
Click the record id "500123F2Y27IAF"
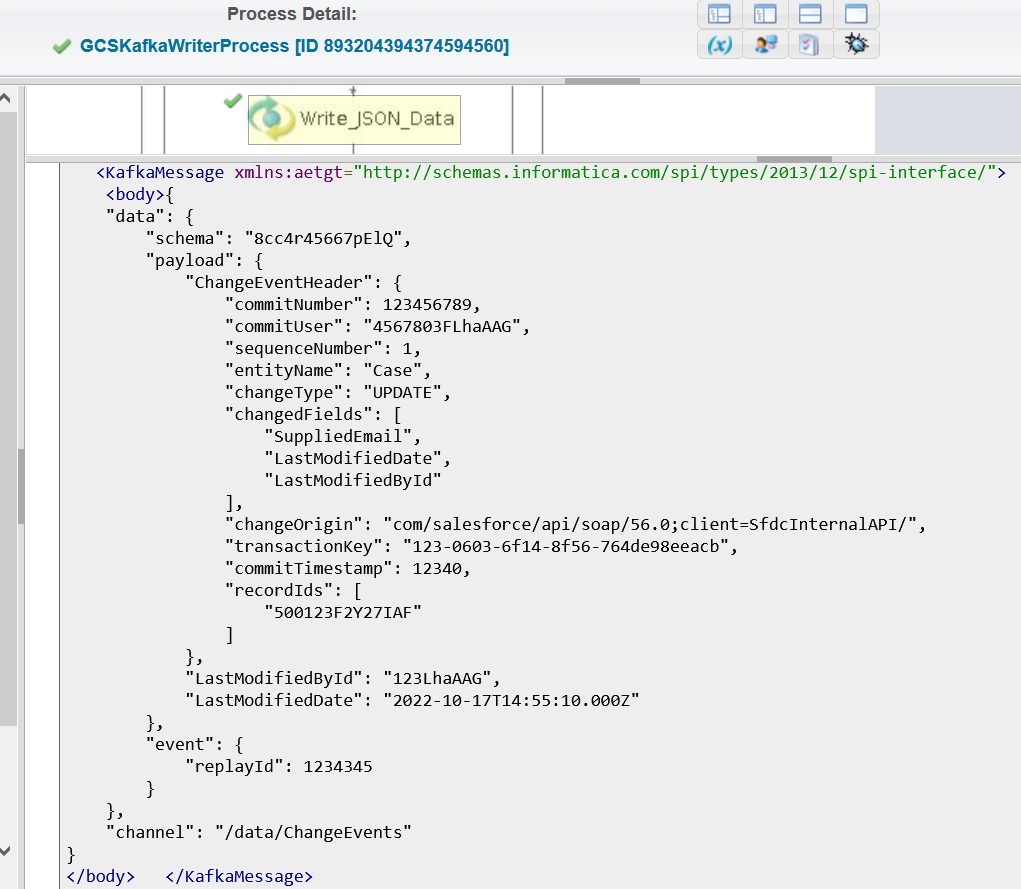[343, 612]
